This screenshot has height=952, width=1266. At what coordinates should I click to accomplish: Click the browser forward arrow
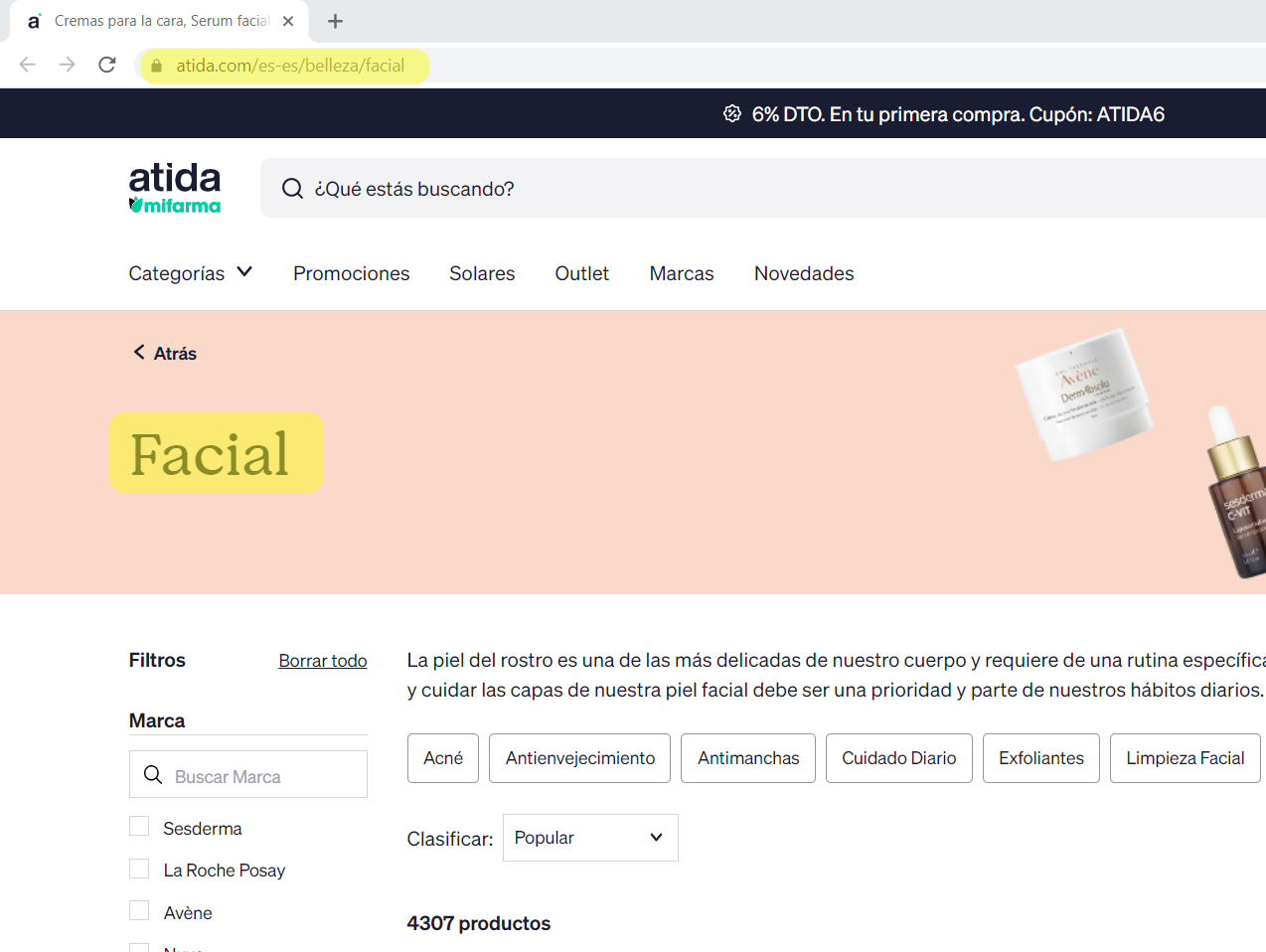[67, 65]
